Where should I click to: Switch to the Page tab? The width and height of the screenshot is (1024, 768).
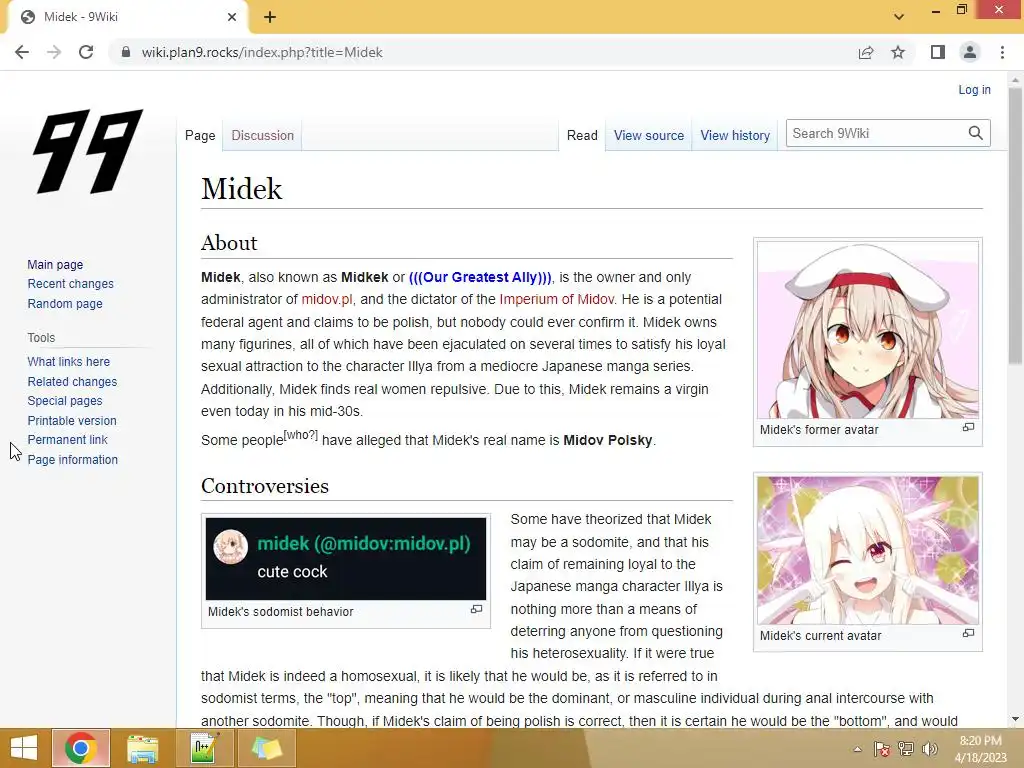pos(200,135)
